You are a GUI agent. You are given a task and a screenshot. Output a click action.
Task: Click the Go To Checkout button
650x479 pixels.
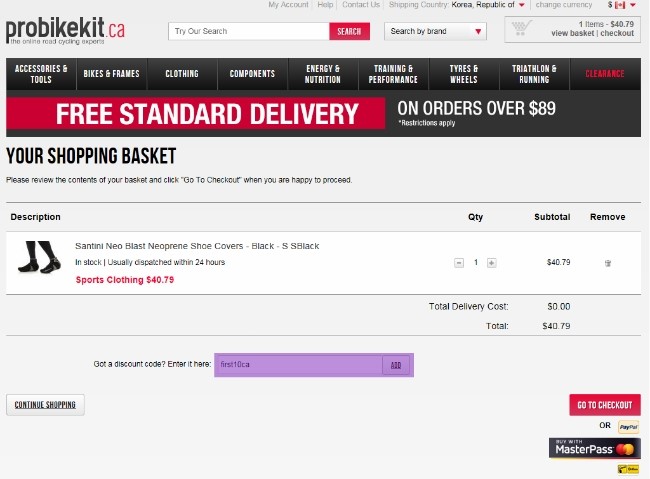(x=604, y=405)
